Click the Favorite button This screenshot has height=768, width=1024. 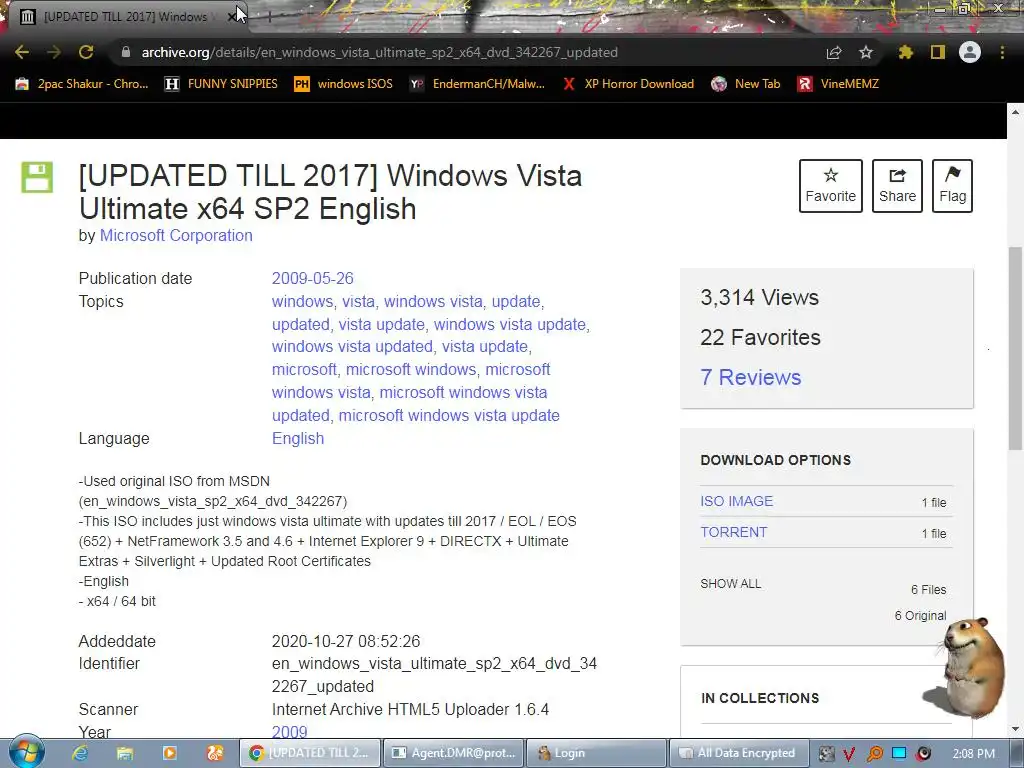830,186
